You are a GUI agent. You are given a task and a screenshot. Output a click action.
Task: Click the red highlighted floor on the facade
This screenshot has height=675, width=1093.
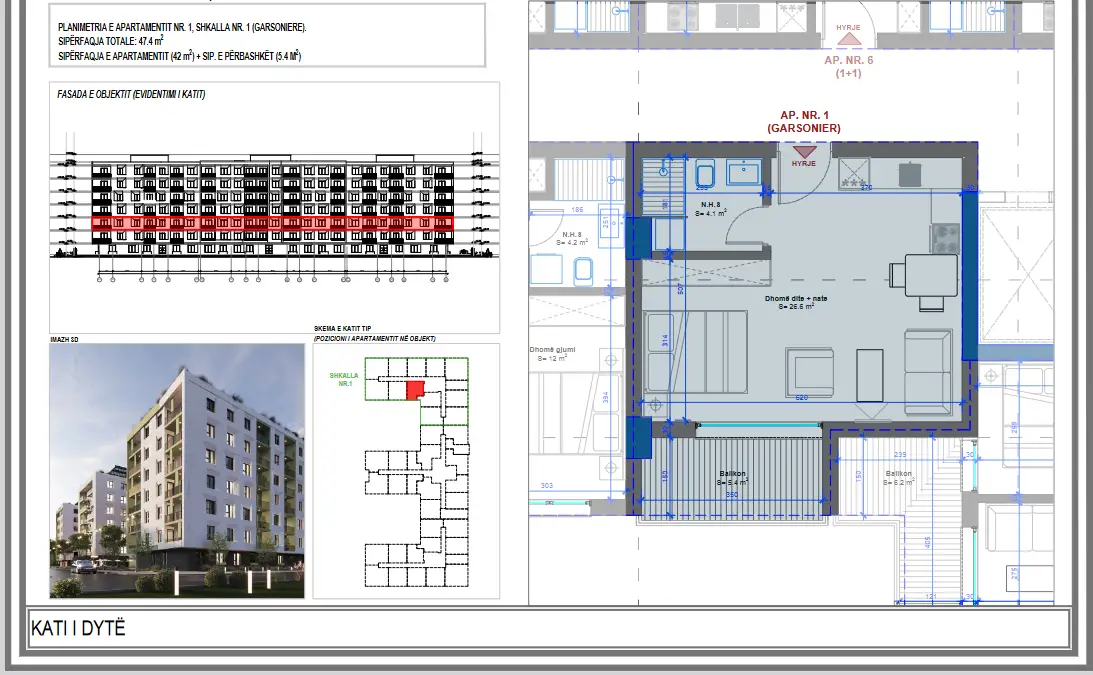pos(272,222)
